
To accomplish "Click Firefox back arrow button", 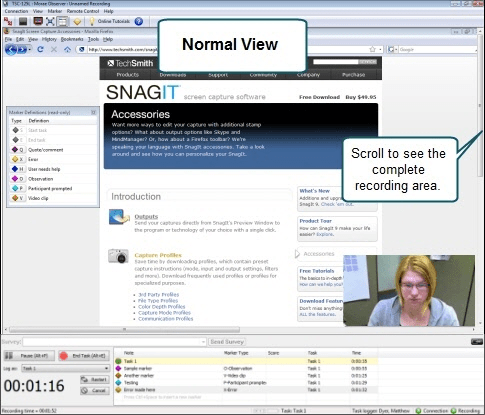I will 11,50.
